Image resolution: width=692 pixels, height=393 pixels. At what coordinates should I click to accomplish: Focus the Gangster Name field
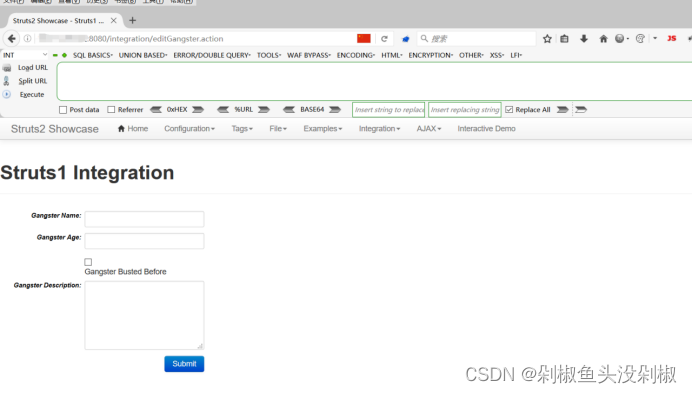click(x=144, y=219)
